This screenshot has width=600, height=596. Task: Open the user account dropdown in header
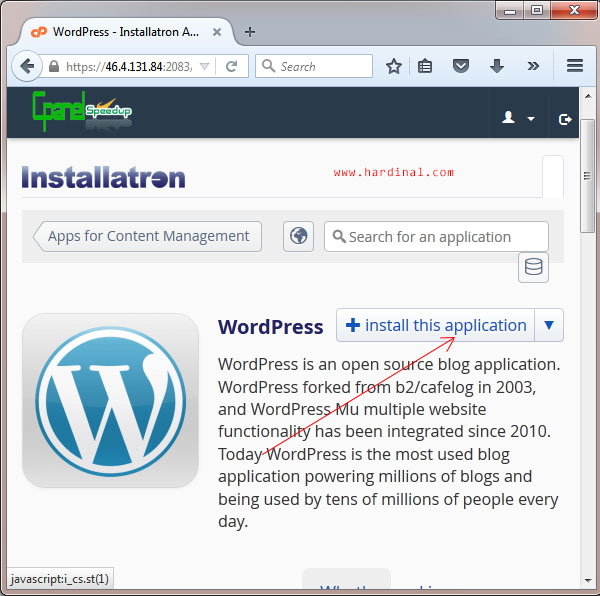[518, 117]
